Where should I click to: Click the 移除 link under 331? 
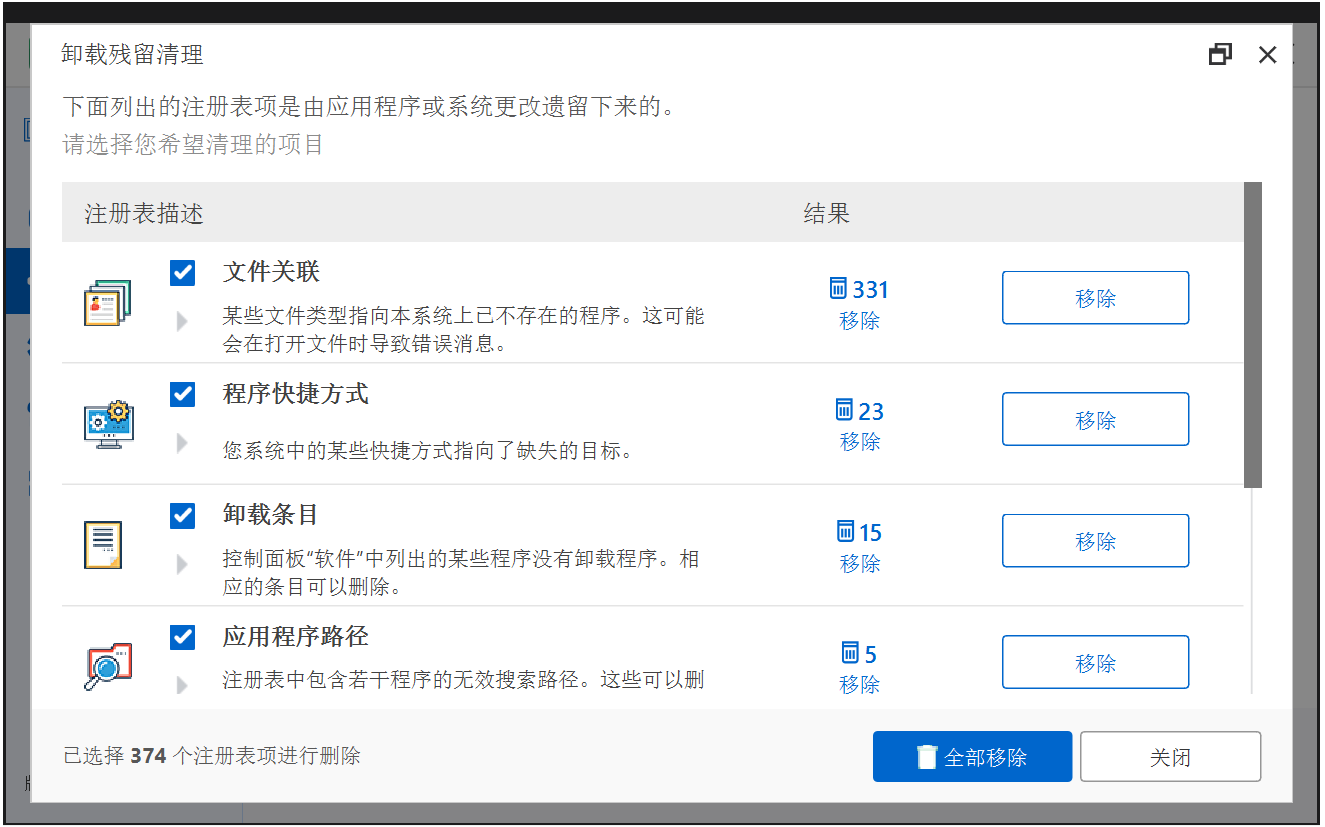tap(860, 321)
